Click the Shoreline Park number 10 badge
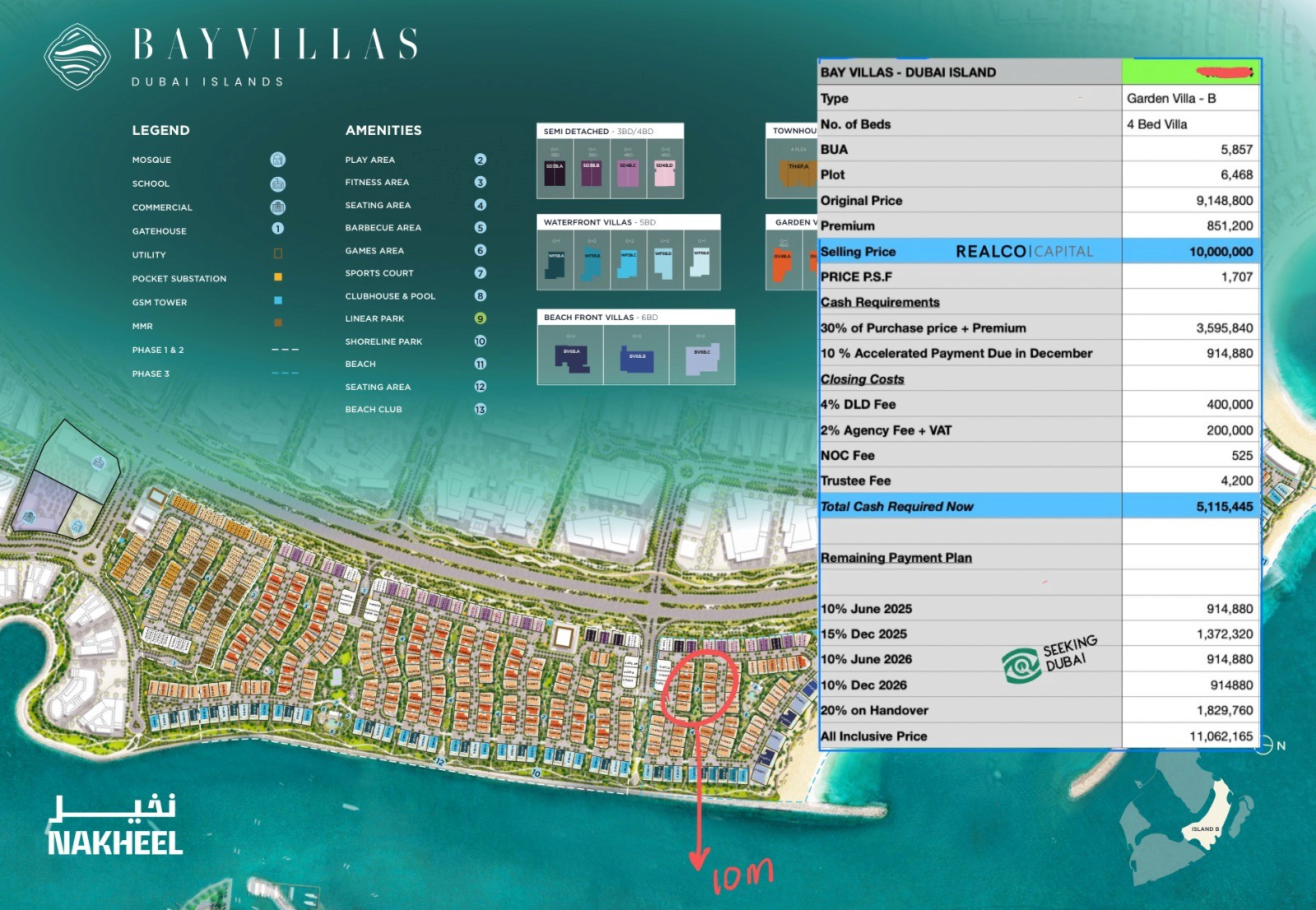 click(x=480, y=341)
